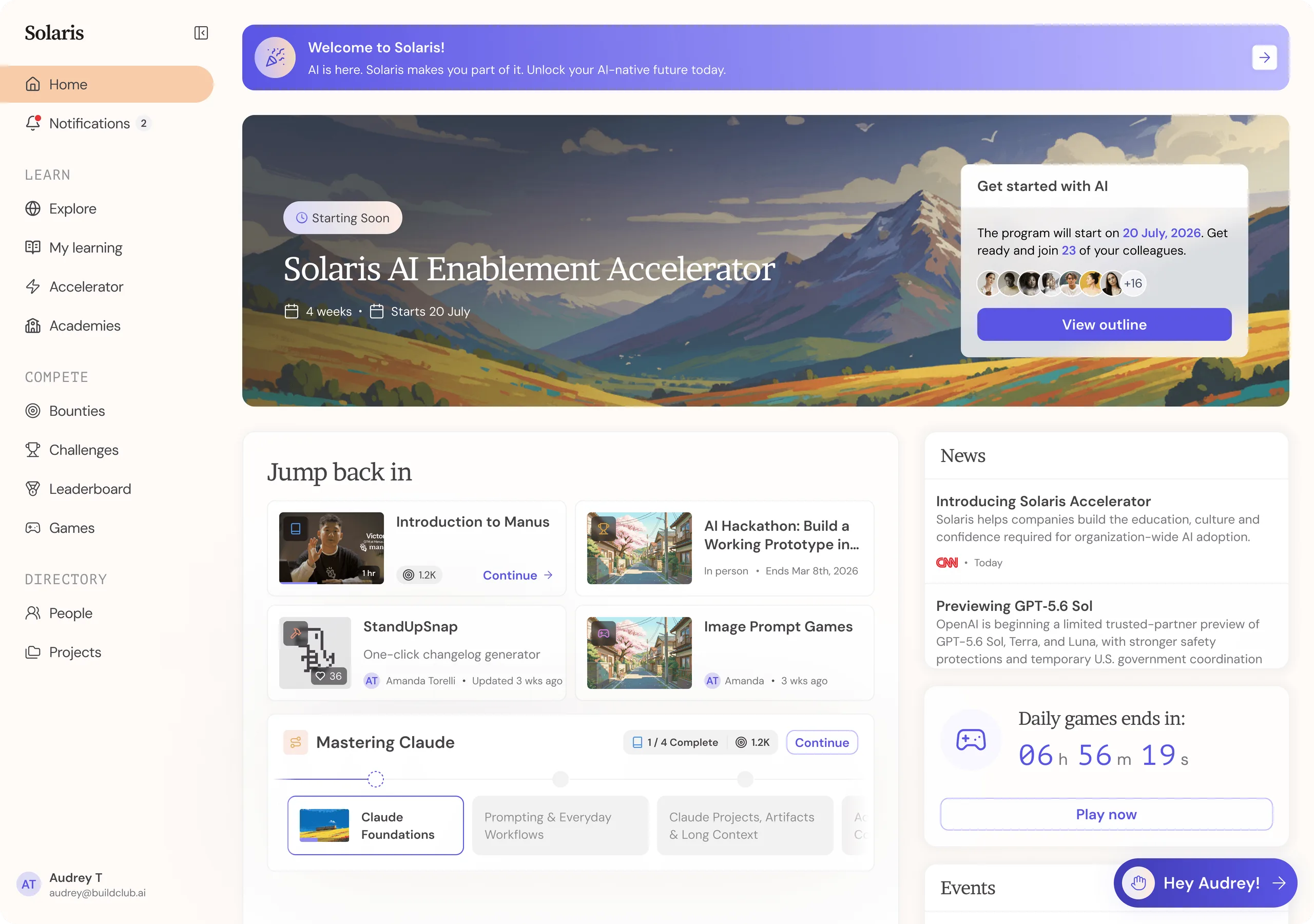The width and height of the screenshot is (1314, 924).
Task: Click the Mastering Claude path icon
Action: tap(295, 742)
